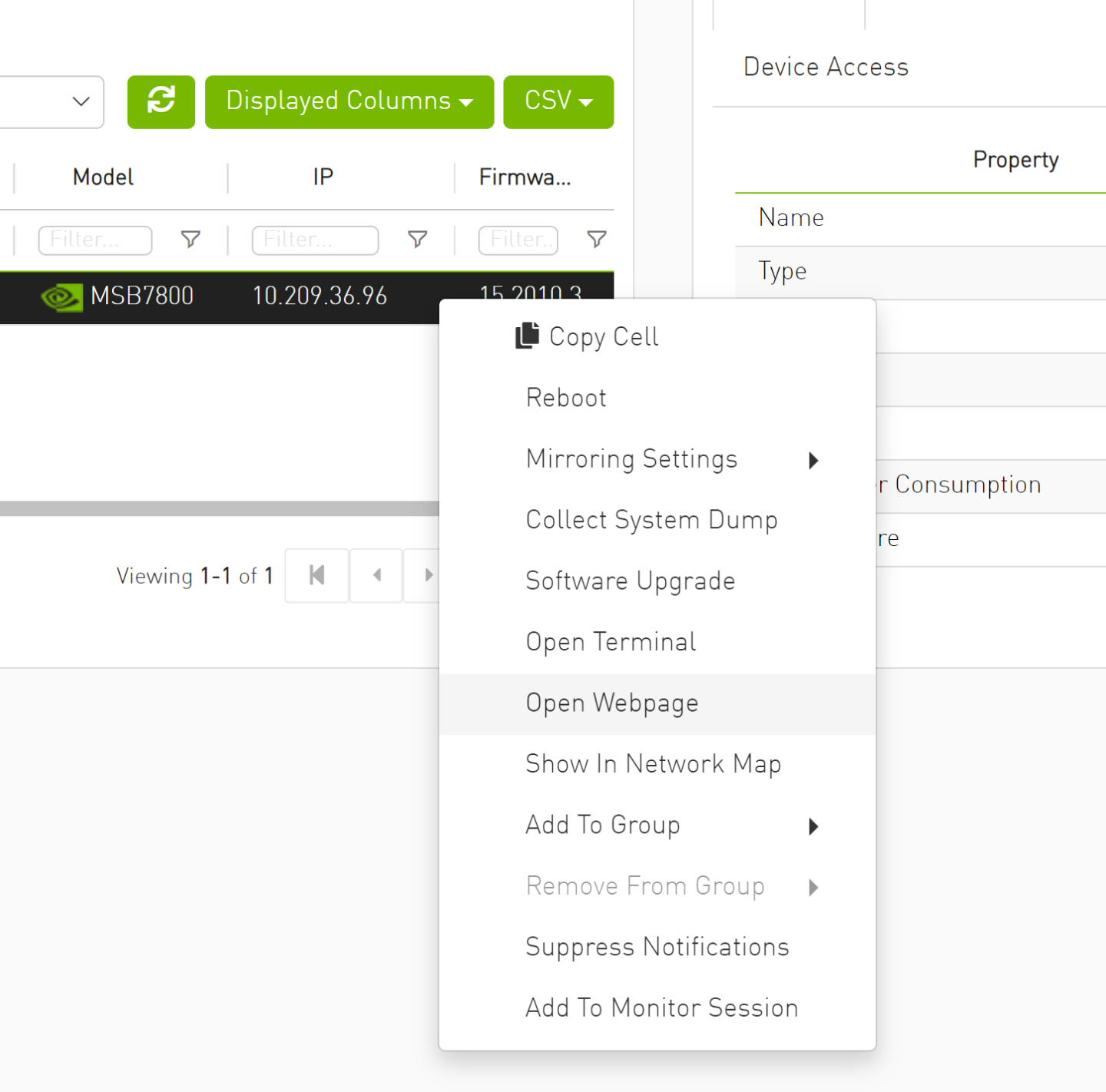Click Add To Monitor Session
Viewport: 1106px width, 1092px height.
(661, 1008)
